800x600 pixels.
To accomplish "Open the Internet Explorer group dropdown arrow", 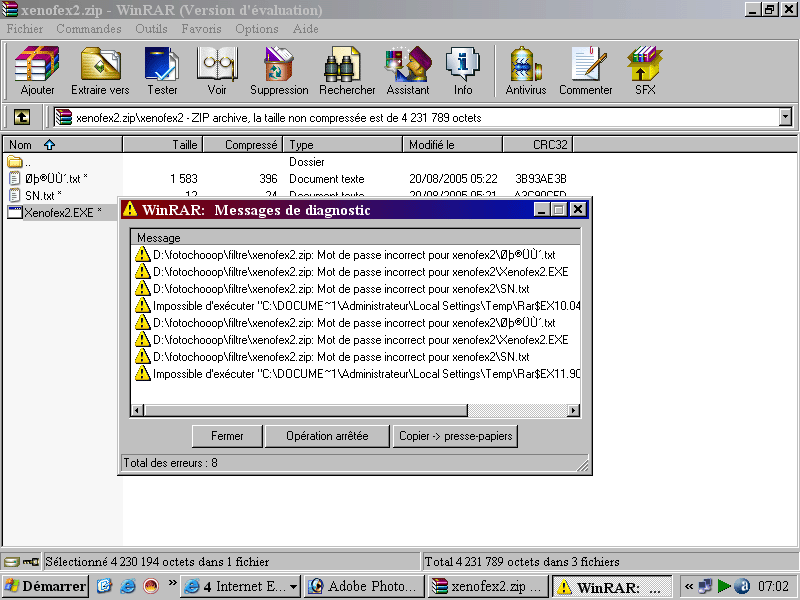I will click(293, 587).
